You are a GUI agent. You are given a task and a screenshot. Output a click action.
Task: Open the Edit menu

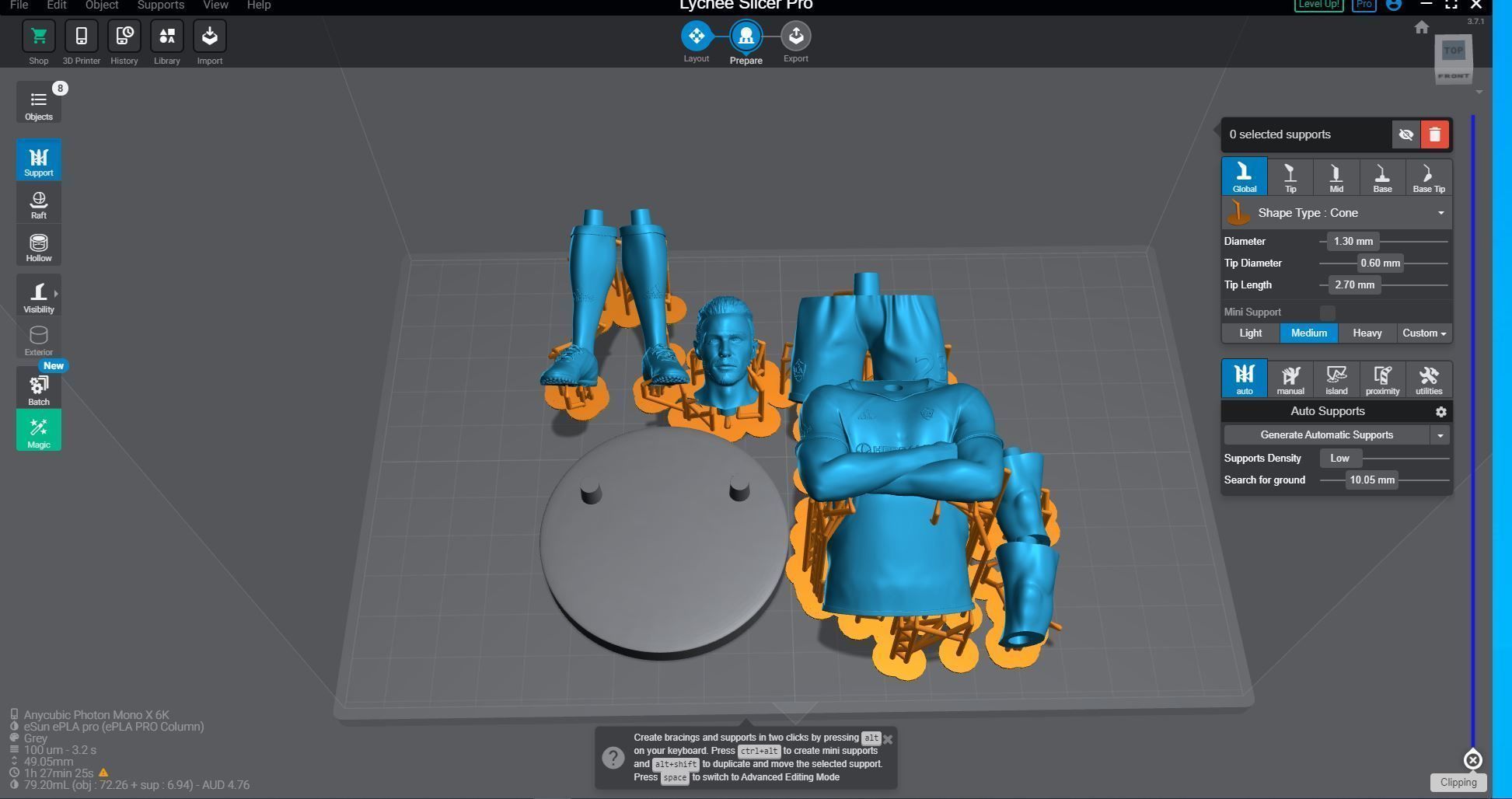pos(57,5)
